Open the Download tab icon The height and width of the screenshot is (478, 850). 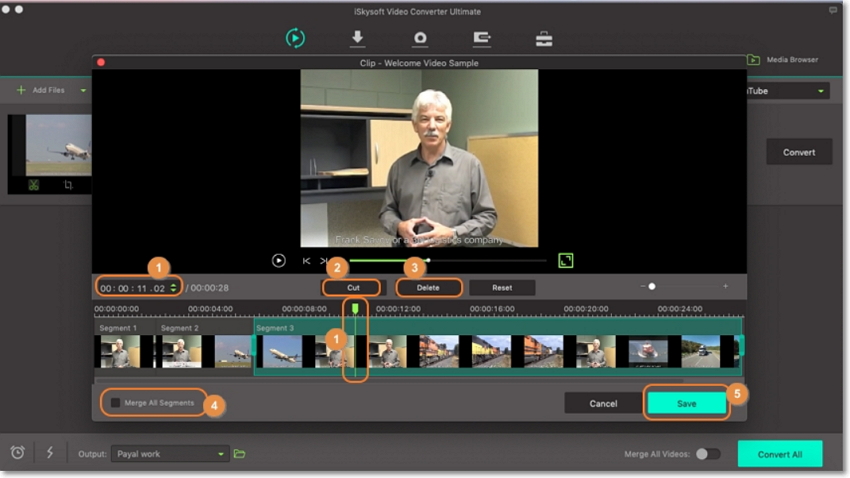pyautogui.click(x=357, y=38)
